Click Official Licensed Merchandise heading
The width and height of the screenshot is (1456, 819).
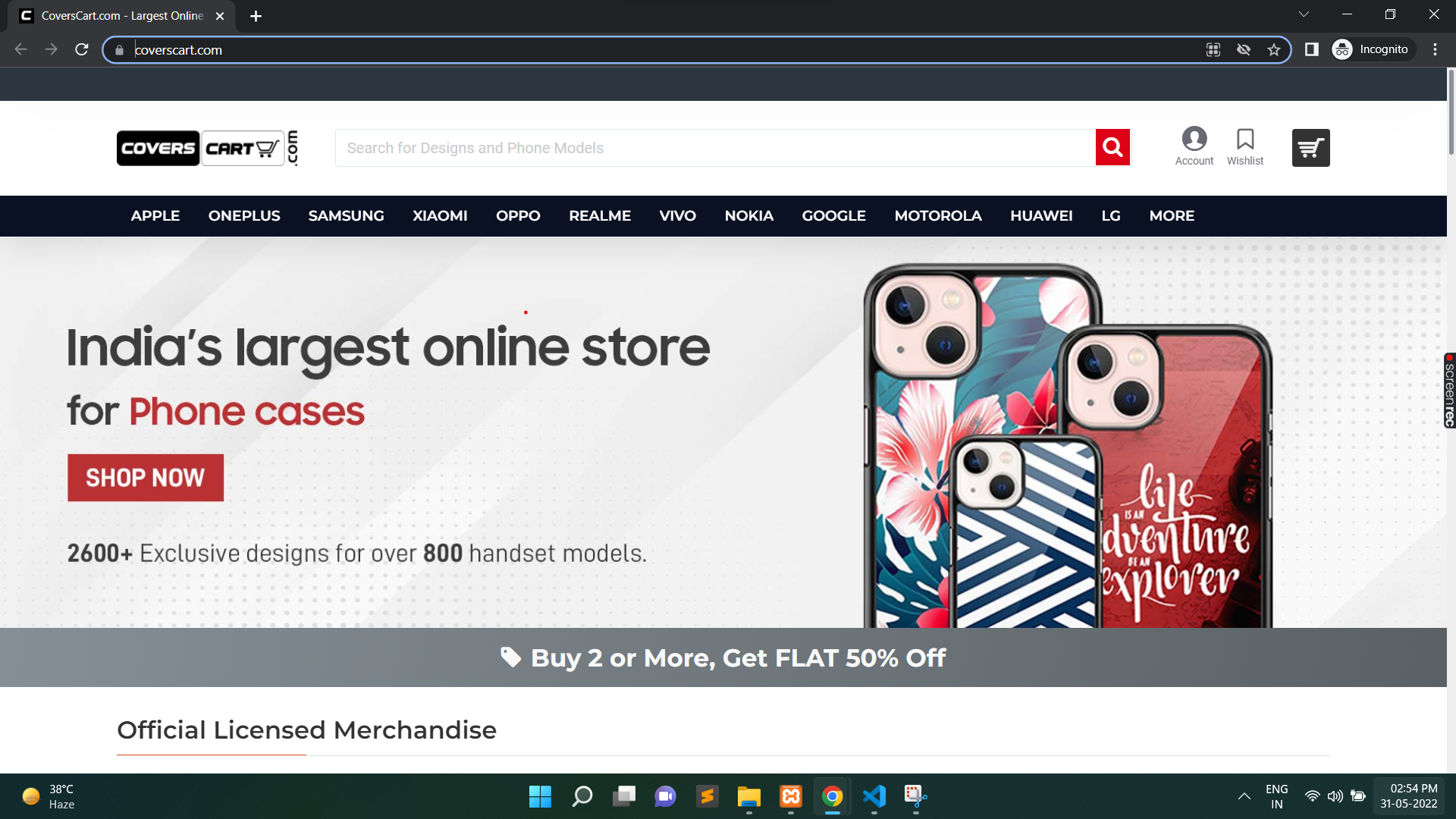[x=306, y=730]
